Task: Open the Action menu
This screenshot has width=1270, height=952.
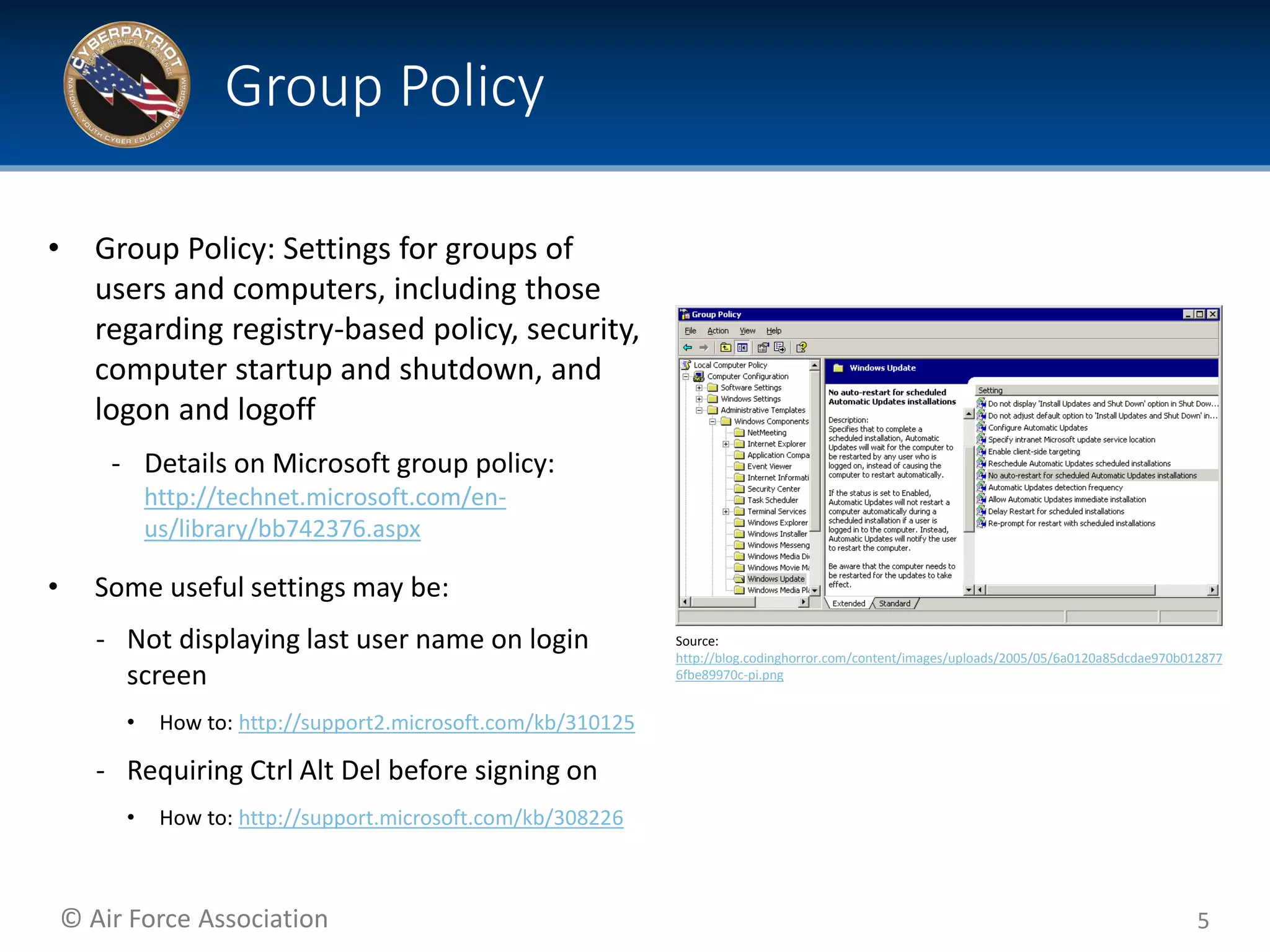Action: coord(718,331)
